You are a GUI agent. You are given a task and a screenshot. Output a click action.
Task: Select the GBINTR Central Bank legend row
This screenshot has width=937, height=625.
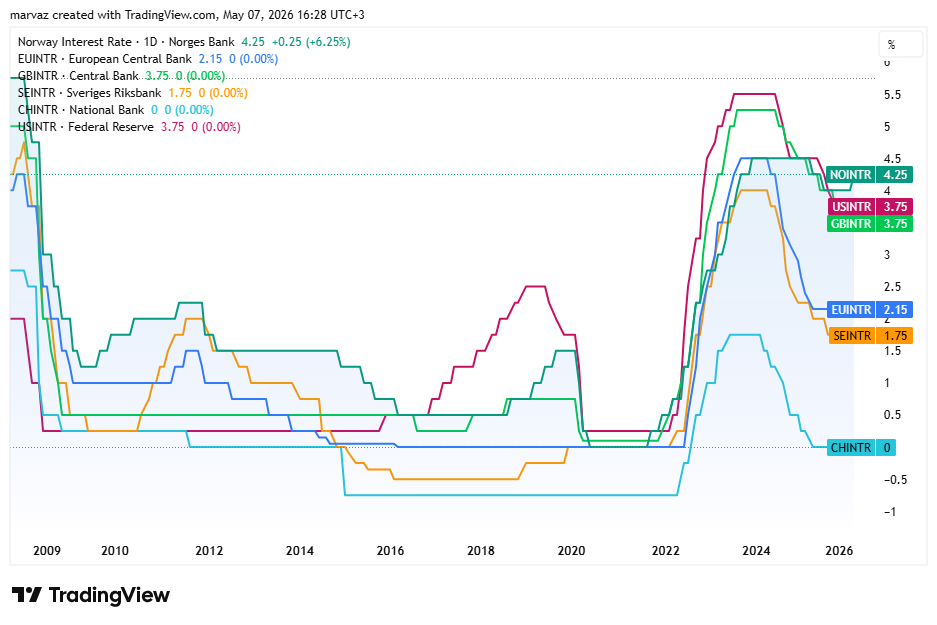tap(121, 76)
